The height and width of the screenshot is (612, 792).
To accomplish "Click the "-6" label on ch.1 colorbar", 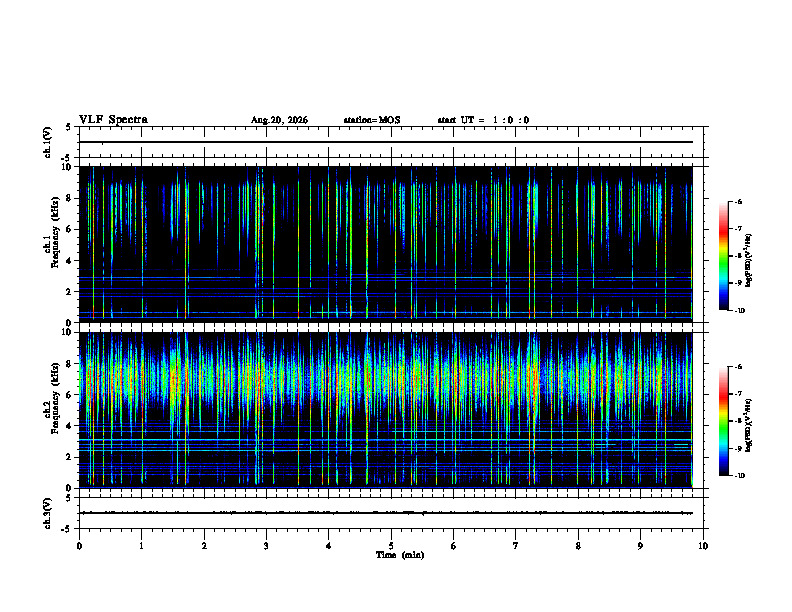I will (738, 201).
